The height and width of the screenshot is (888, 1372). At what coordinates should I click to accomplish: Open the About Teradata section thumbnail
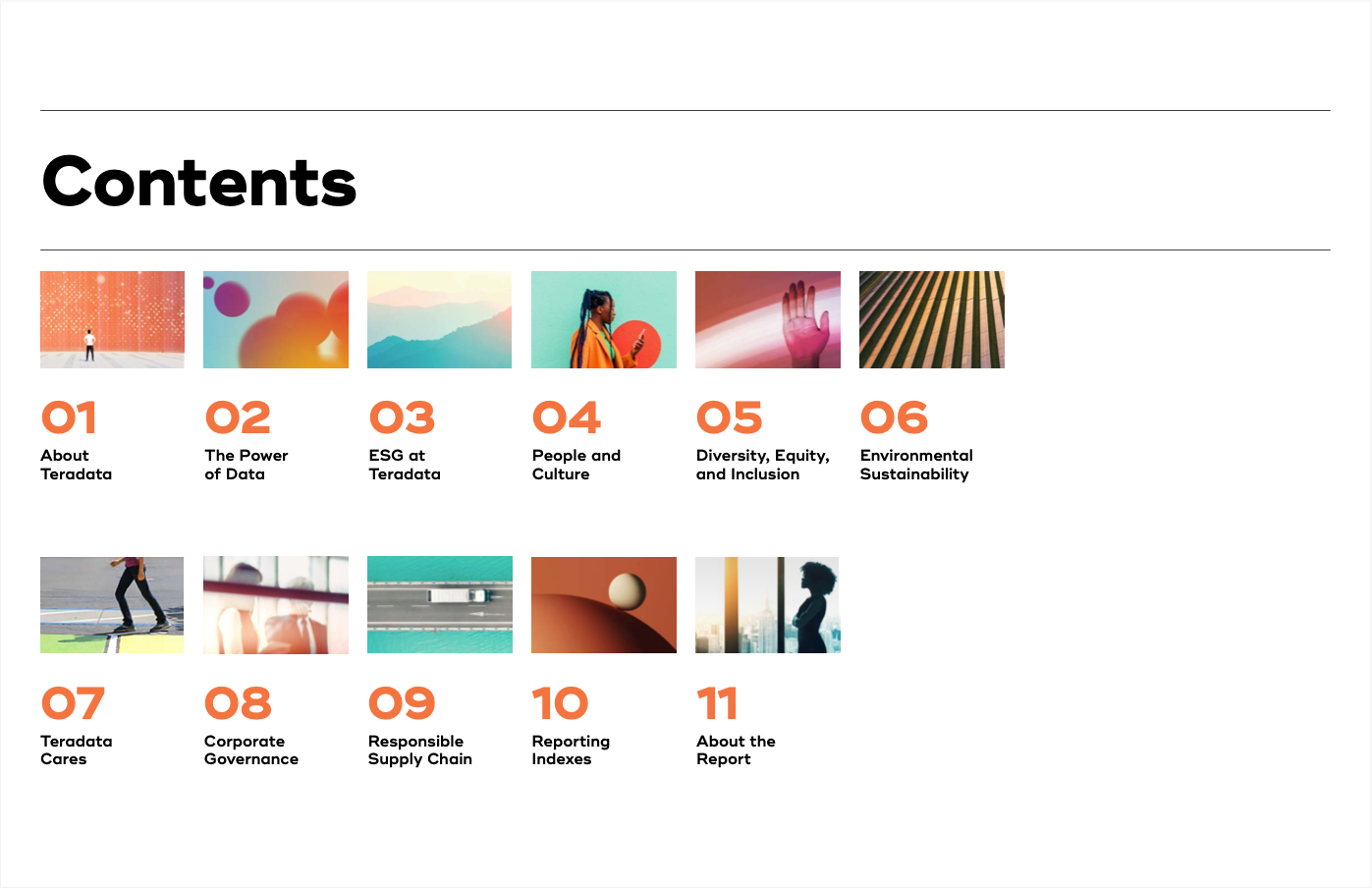pyautogui.click(x=112, y=319)
